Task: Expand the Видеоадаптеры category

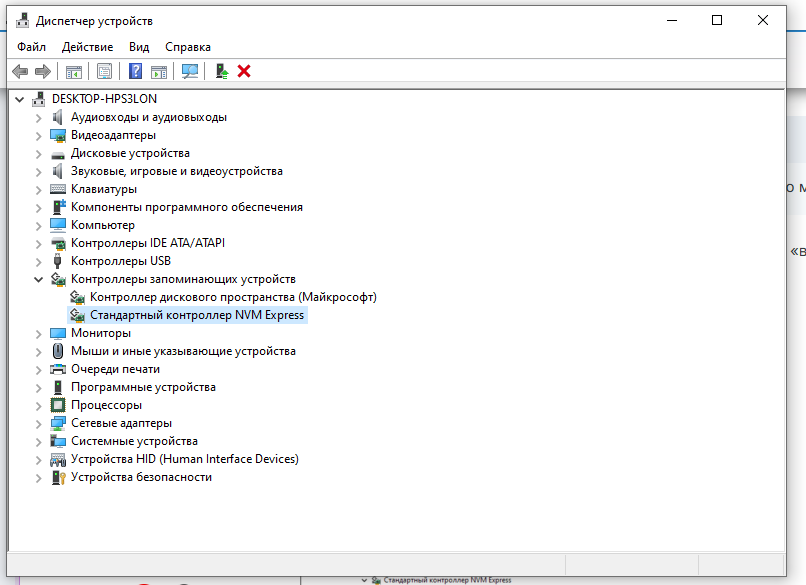Action: pyautogui.click(x=39, y=135)
